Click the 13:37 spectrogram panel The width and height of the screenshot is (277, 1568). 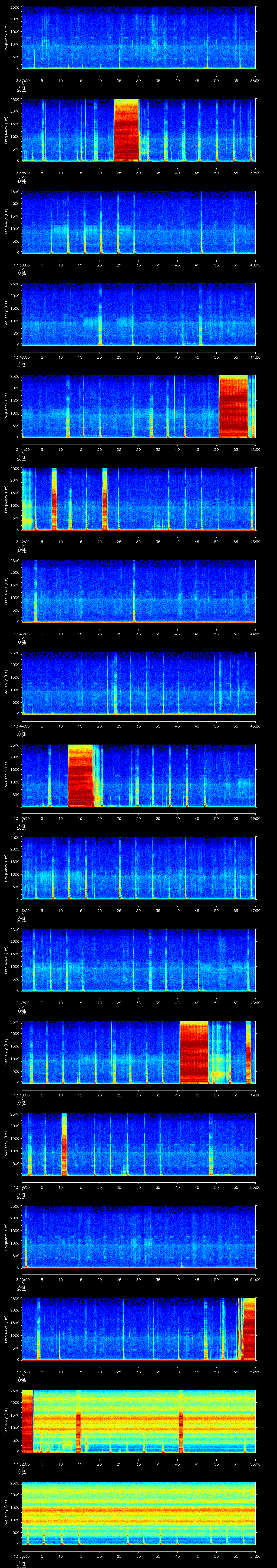[x=138, y=38]
